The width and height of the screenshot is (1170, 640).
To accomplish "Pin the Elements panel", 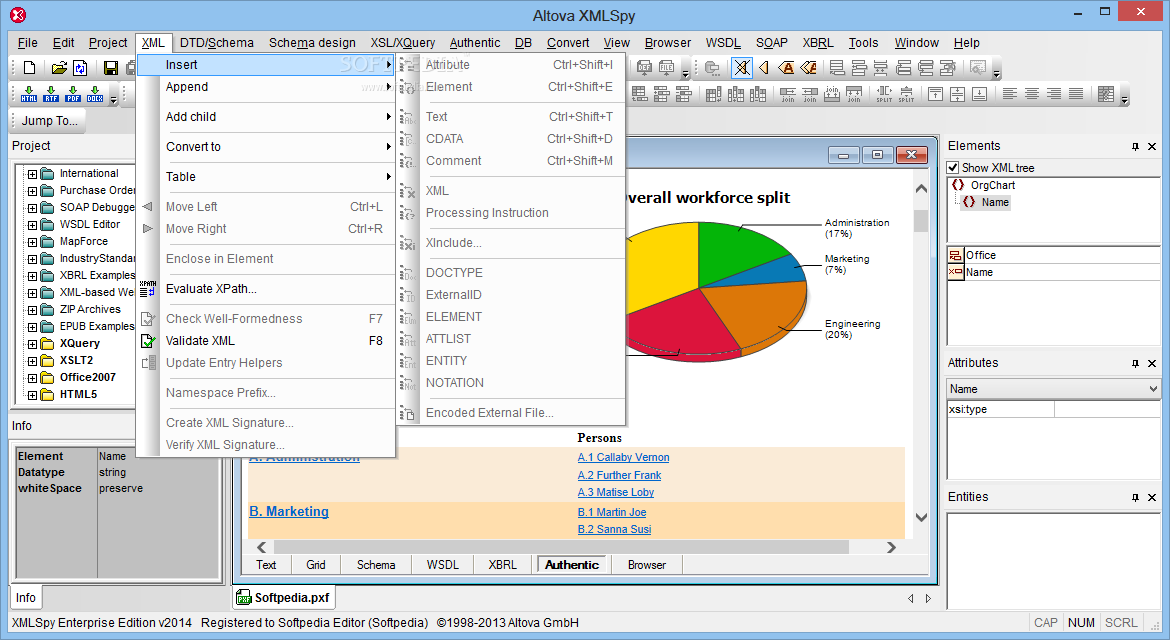I will [1135, 146].
